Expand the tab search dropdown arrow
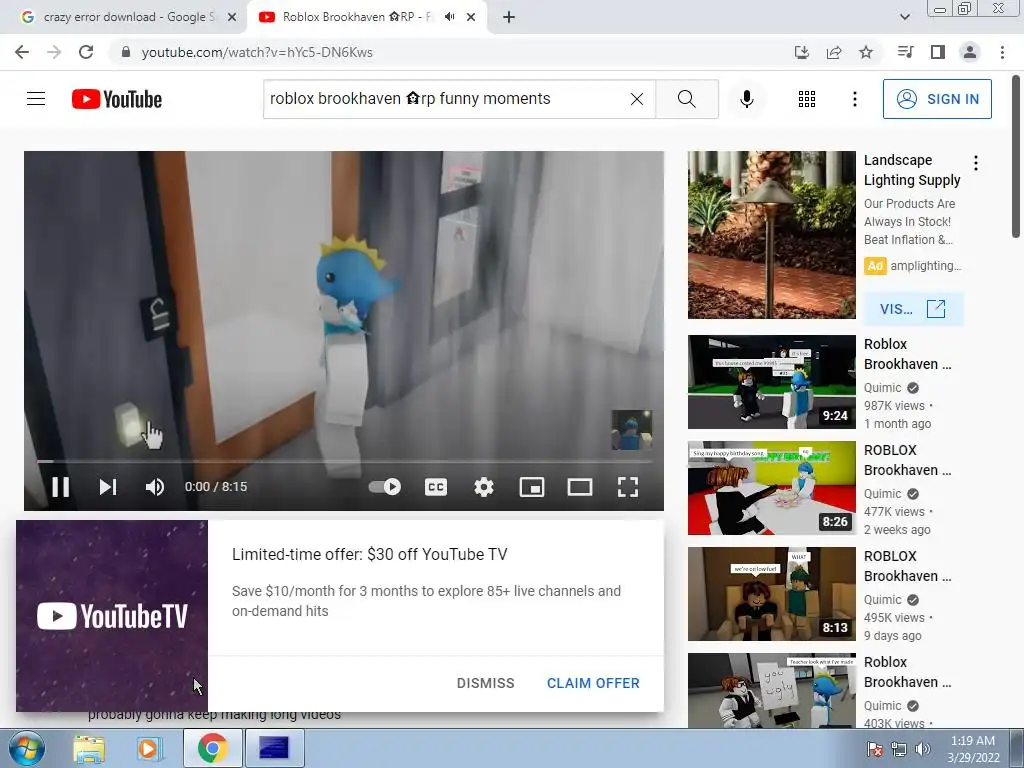 [904, 17]
